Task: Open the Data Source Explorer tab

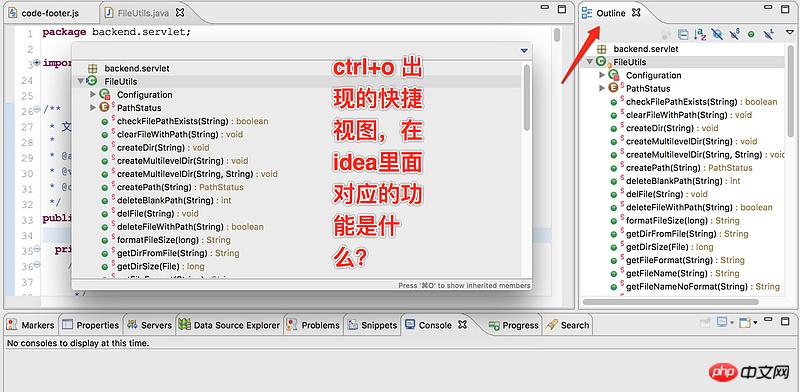Action: pyautogui.click(x=230, y=325)
